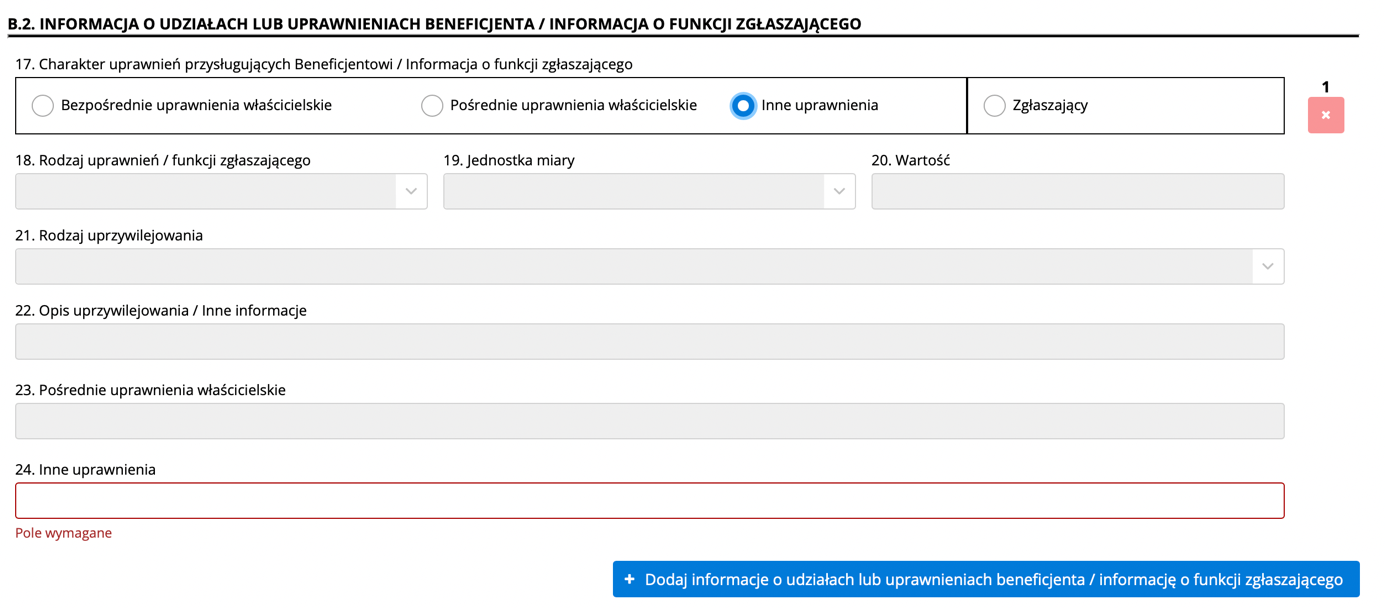Image resolution: width=1385 pixels, height=608 pixels.
Task: Open the Rodzaj uprawnień / funkcji zgłaszającego combo box
Action: 205,191
